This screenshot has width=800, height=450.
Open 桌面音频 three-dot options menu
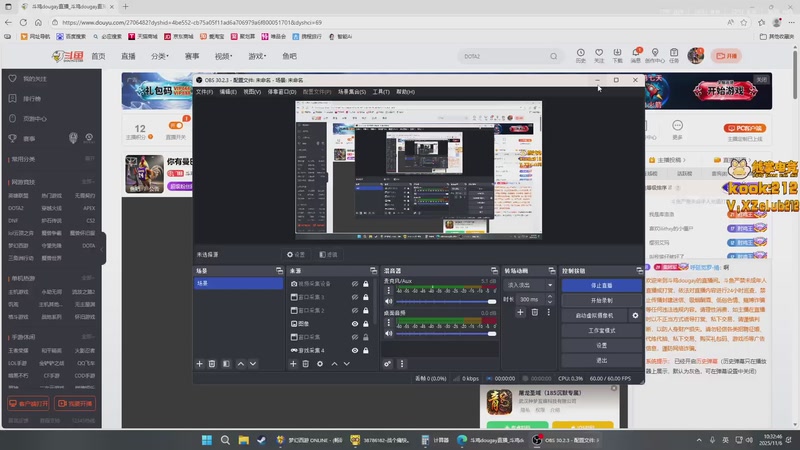(x=389, y=322)
